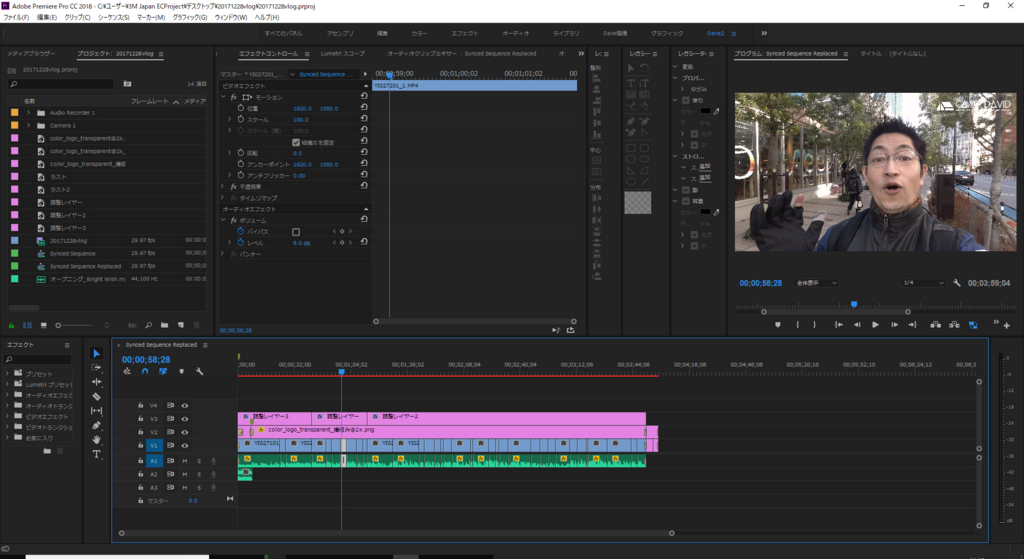Open Program monitor settings wrench
This screenshot has width=1024, height=559.
(957, 283)
